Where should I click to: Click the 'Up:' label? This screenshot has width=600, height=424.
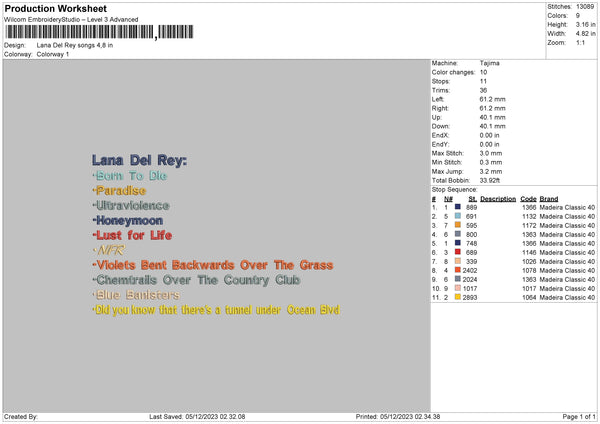tap(437, 117)
